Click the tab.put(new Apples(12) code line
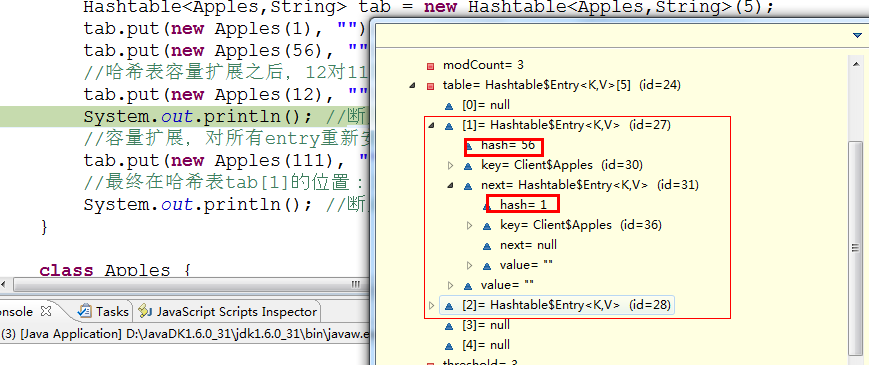This screenshot has width=869, height=365. point(226,95)
